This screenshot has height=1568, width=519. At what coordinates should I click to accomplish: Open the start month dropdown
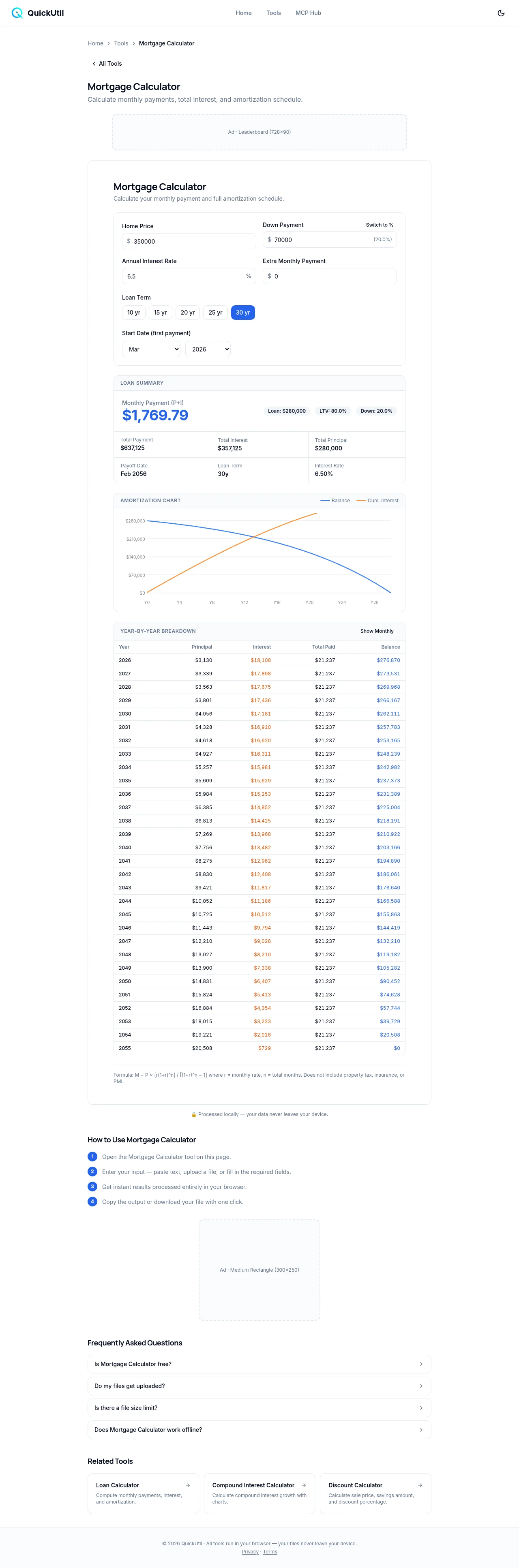(151, 349)
